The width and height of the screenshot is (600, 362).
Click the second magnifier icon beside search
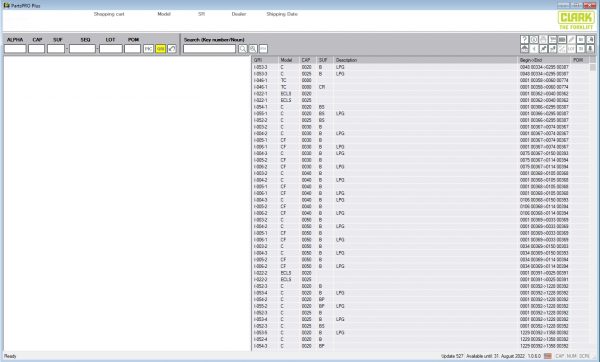pyautogui.click(x=253, y=49)
